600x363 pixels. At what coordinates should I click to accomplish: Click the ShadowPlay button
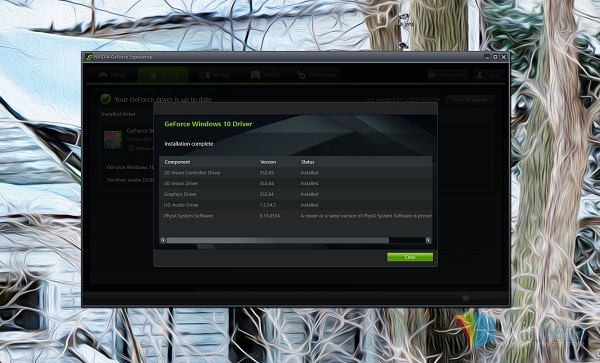coord(447,75)
